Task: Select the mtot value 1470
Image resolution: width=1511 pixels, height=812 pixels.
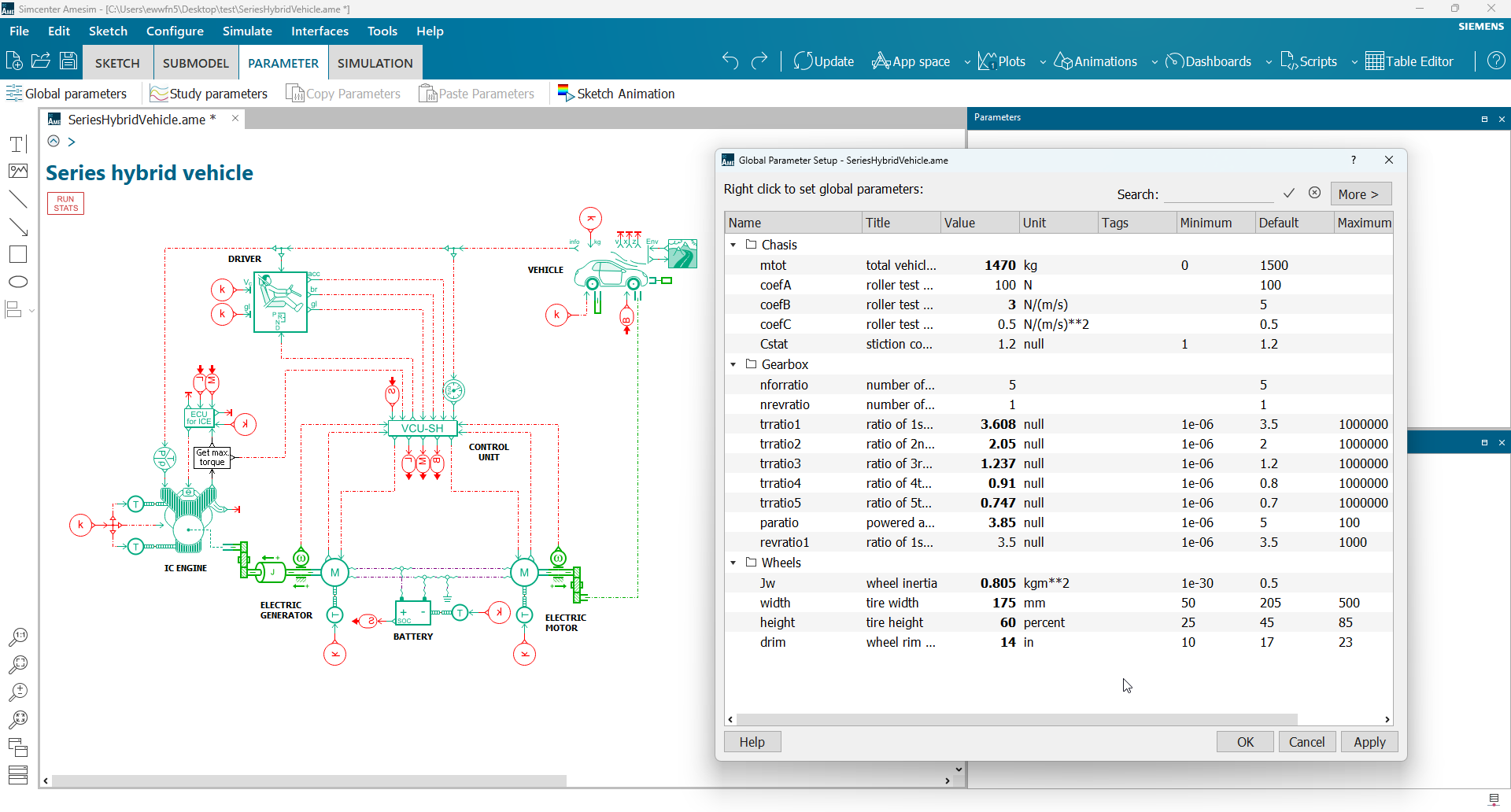Action: coord(999,265)
